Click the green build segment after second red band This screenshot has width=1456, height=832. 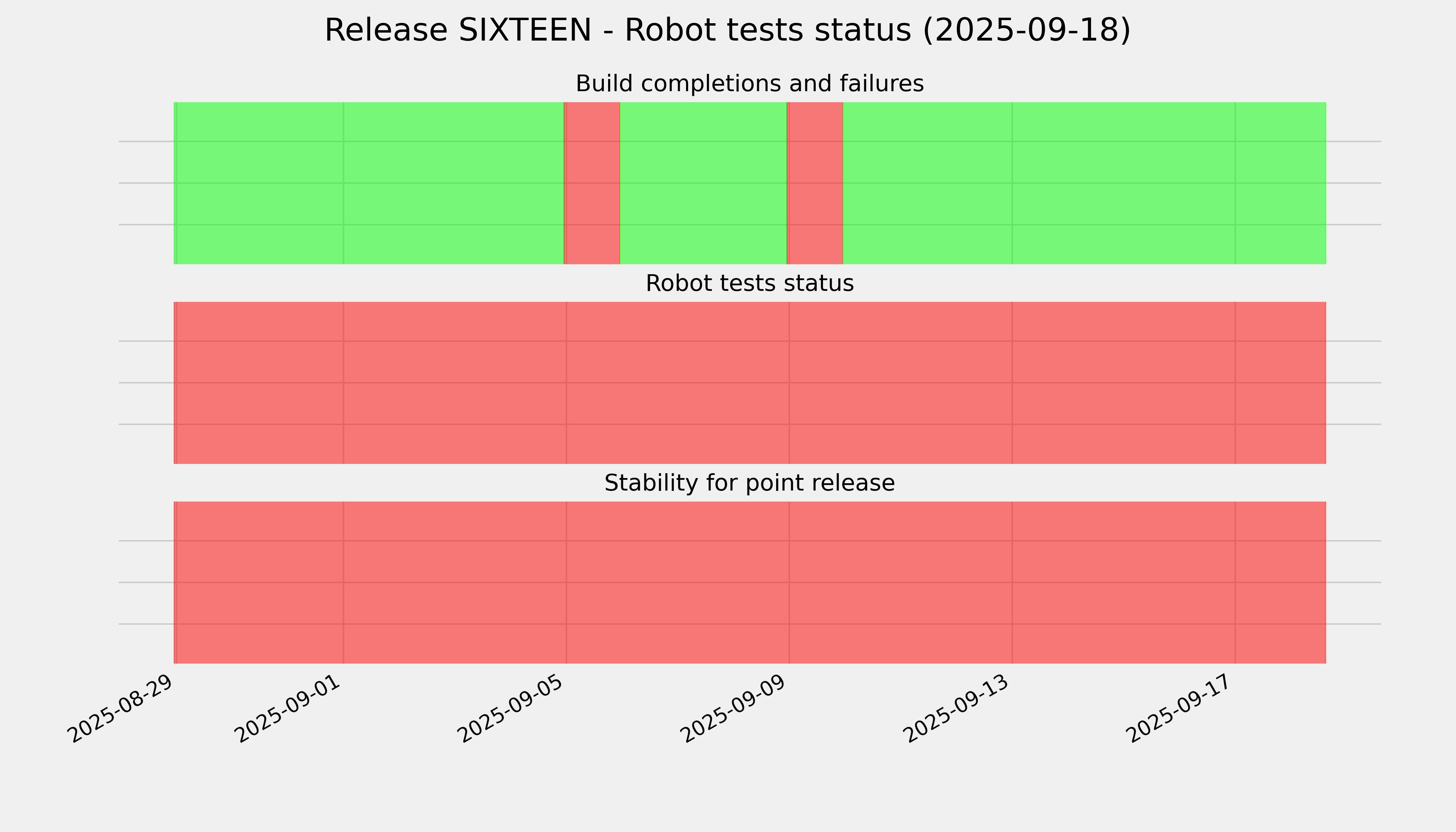point(1084,183)
